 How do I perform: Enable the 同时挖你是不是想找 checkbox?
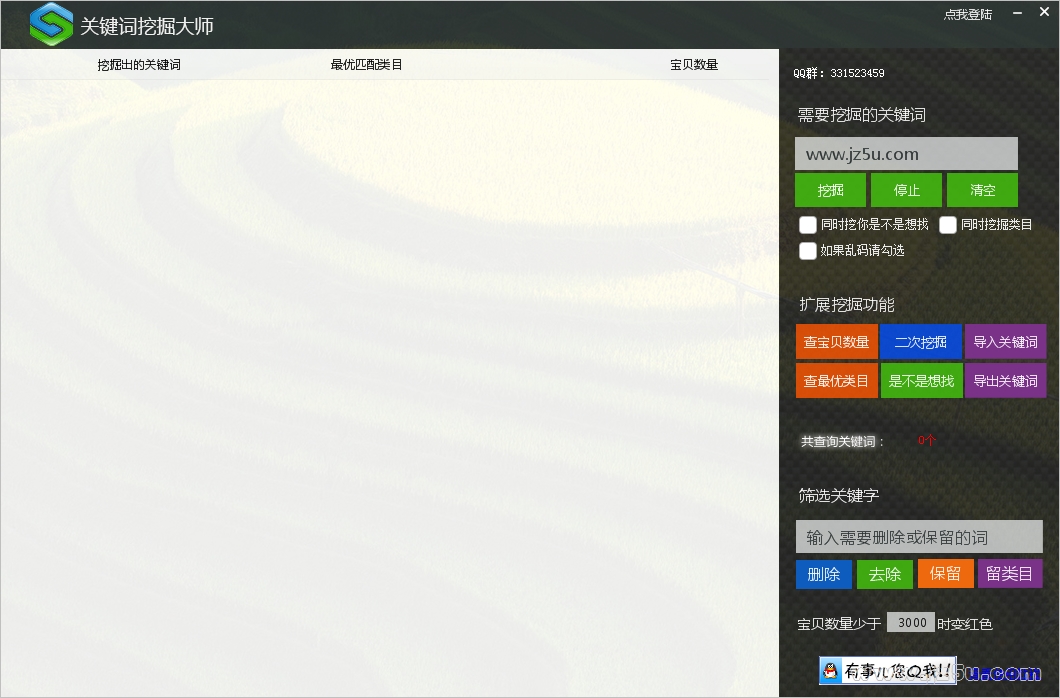click(x=808, y=225)
